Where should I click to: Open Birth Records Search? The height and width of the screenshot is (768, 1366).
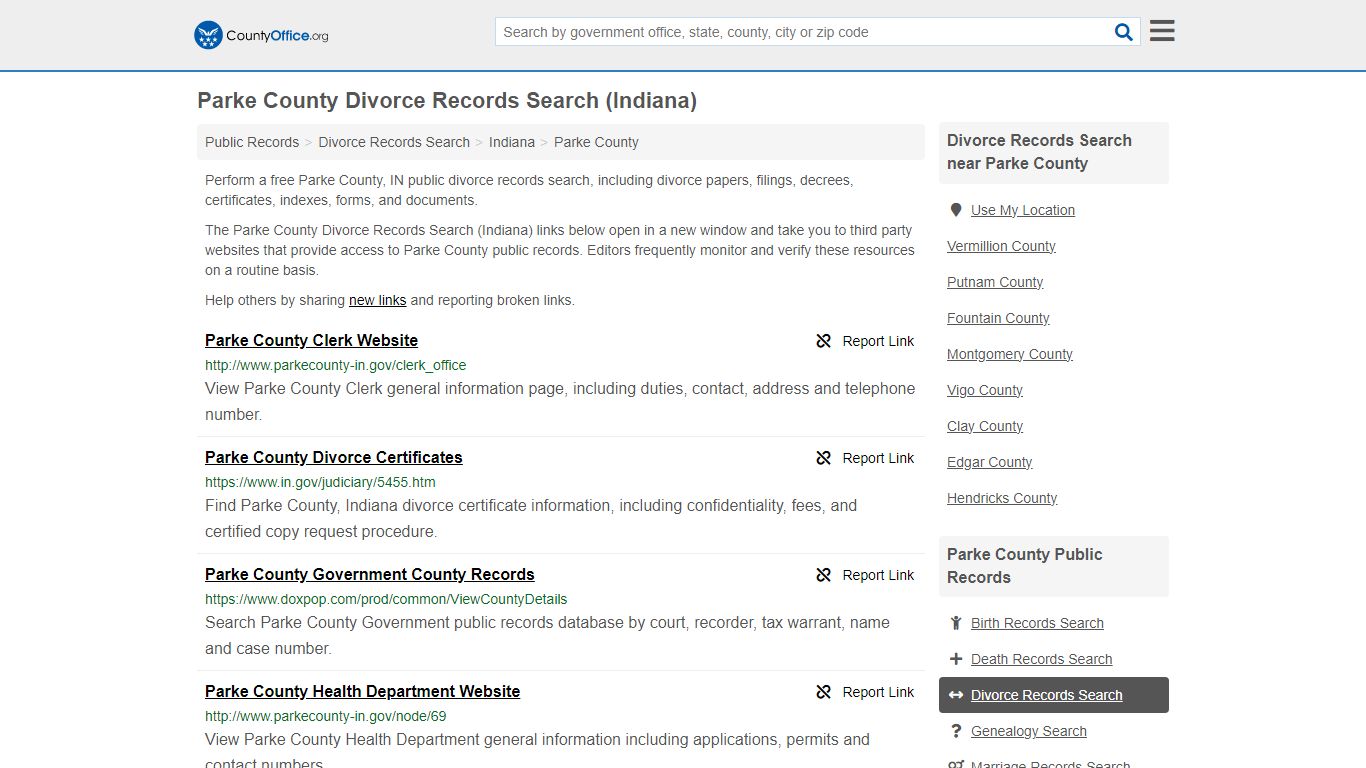click(1037, 623)
